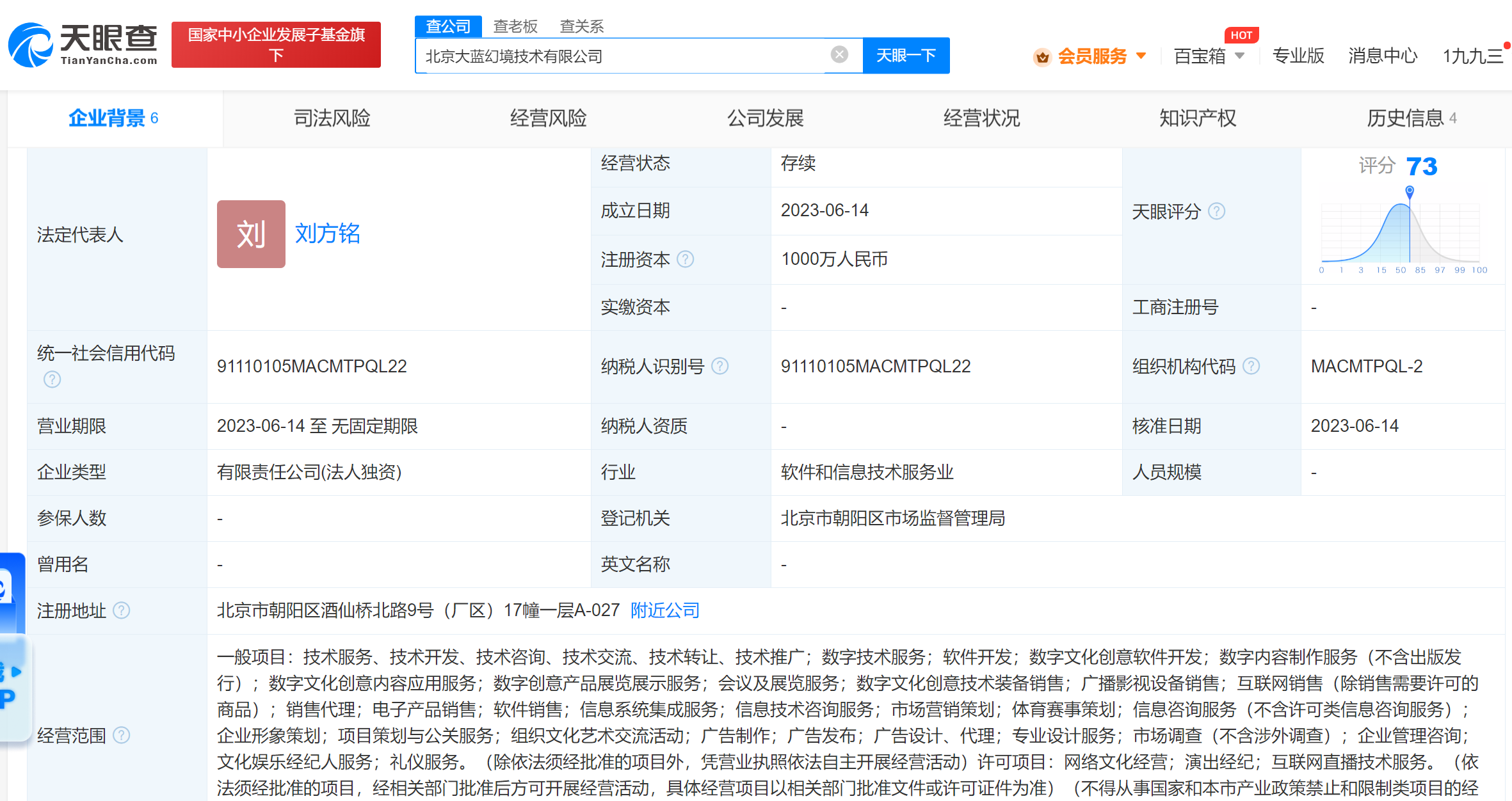Select the 组织机构代码 value MACMTPQL-2
The image size is (1512, 801).
[x=1367, y=366]
